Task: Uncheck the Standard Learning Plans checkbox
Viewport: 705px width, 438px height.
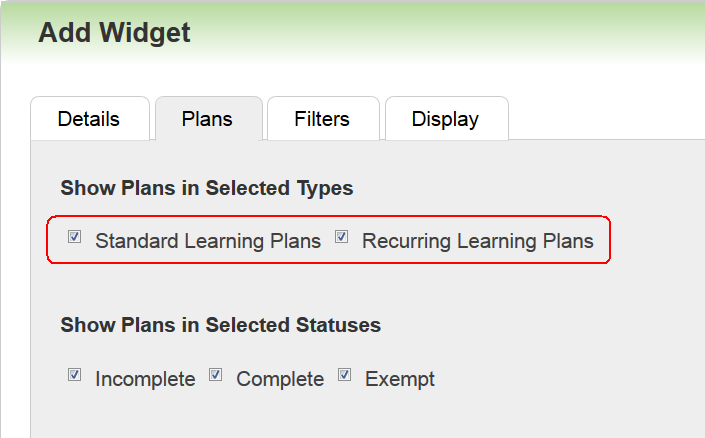Action: tap(74, 238)
